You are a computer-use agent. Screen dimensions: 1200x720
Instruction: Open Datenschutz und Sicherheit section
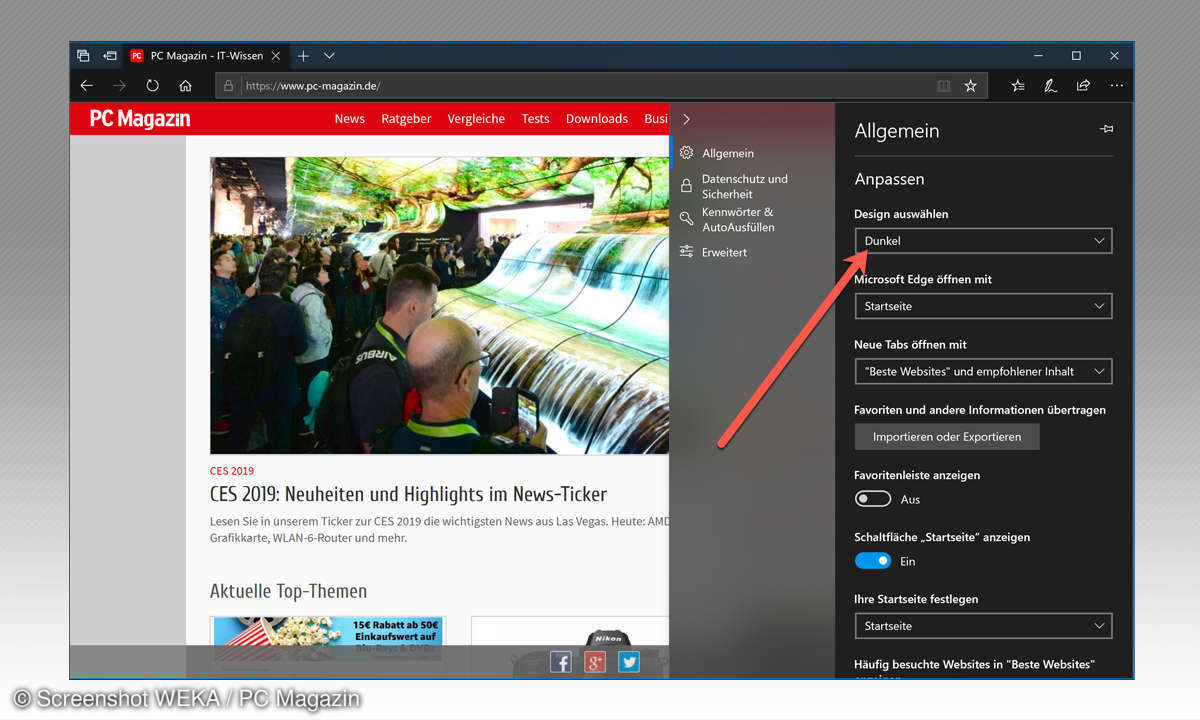tap(752, 186)
